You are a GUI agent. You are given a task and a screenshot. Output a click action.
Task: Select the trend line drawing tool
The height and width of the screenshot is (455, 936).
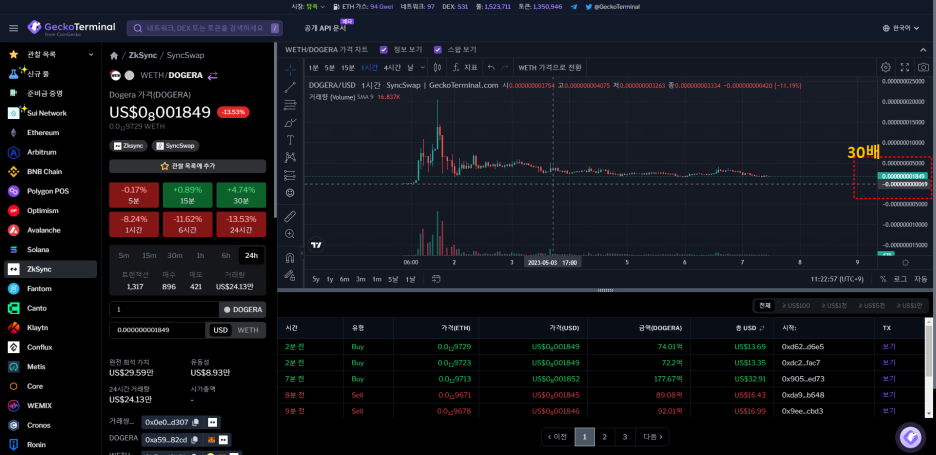[x=291, y=87]
